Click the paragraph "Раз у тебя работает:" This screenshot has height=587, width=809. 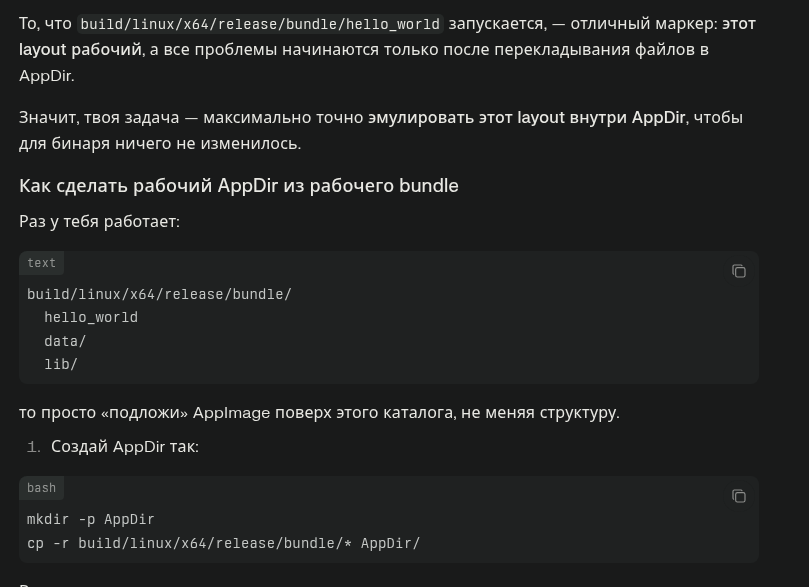pyautogui.click(x=99, y=221)
